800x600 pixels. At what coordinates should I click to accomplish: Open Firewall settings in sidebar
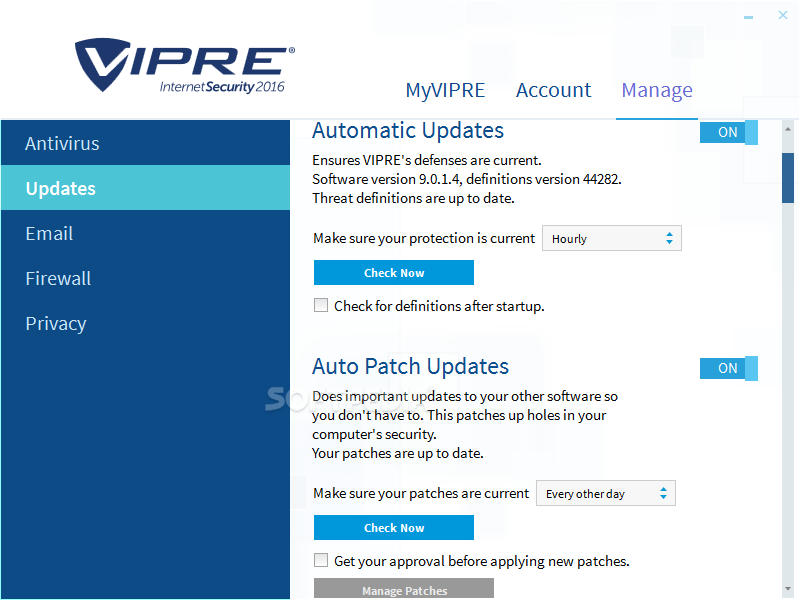pos(145,278)
